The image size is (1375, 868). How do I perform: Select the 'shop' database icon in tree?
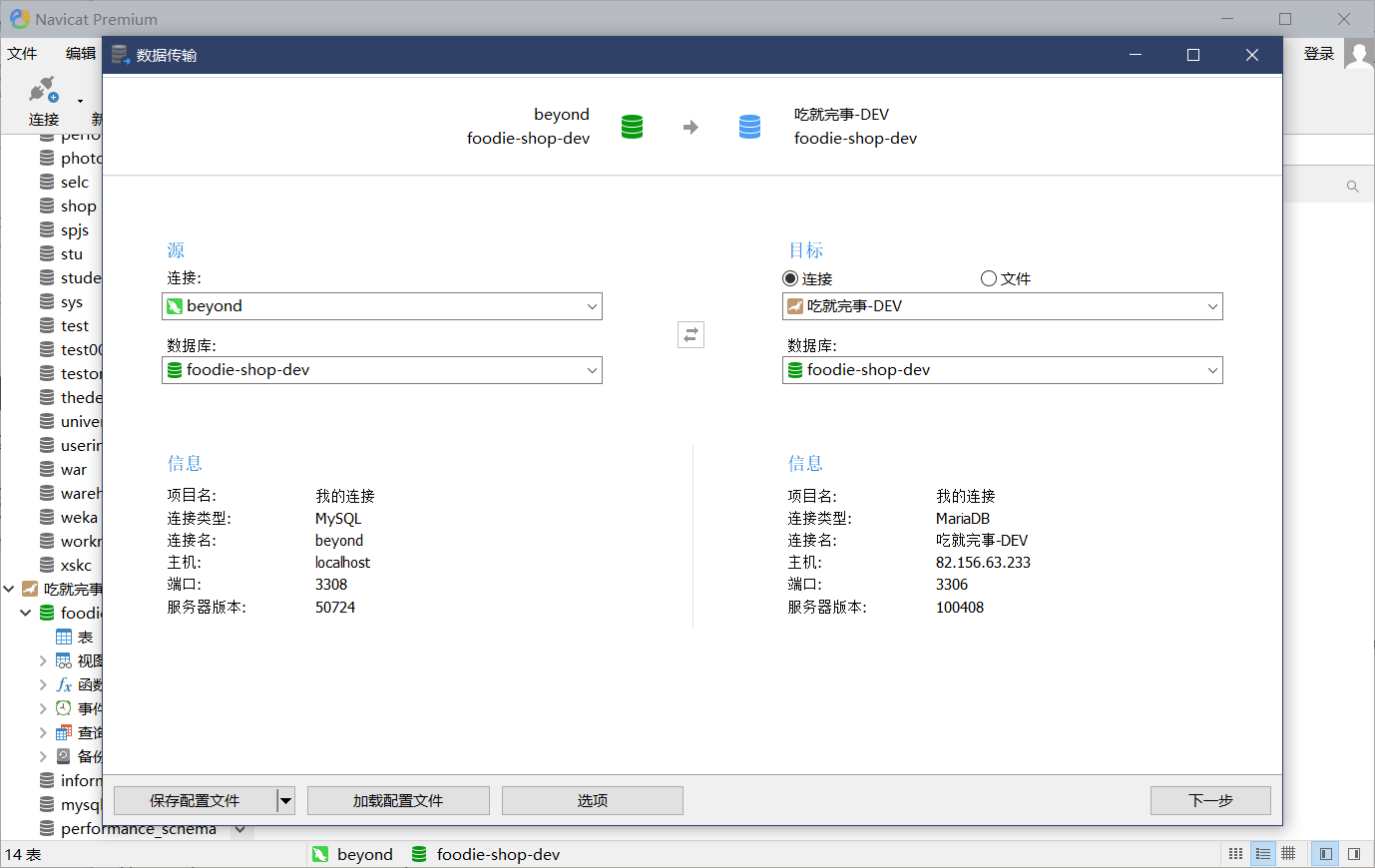(x=47, y=206)
